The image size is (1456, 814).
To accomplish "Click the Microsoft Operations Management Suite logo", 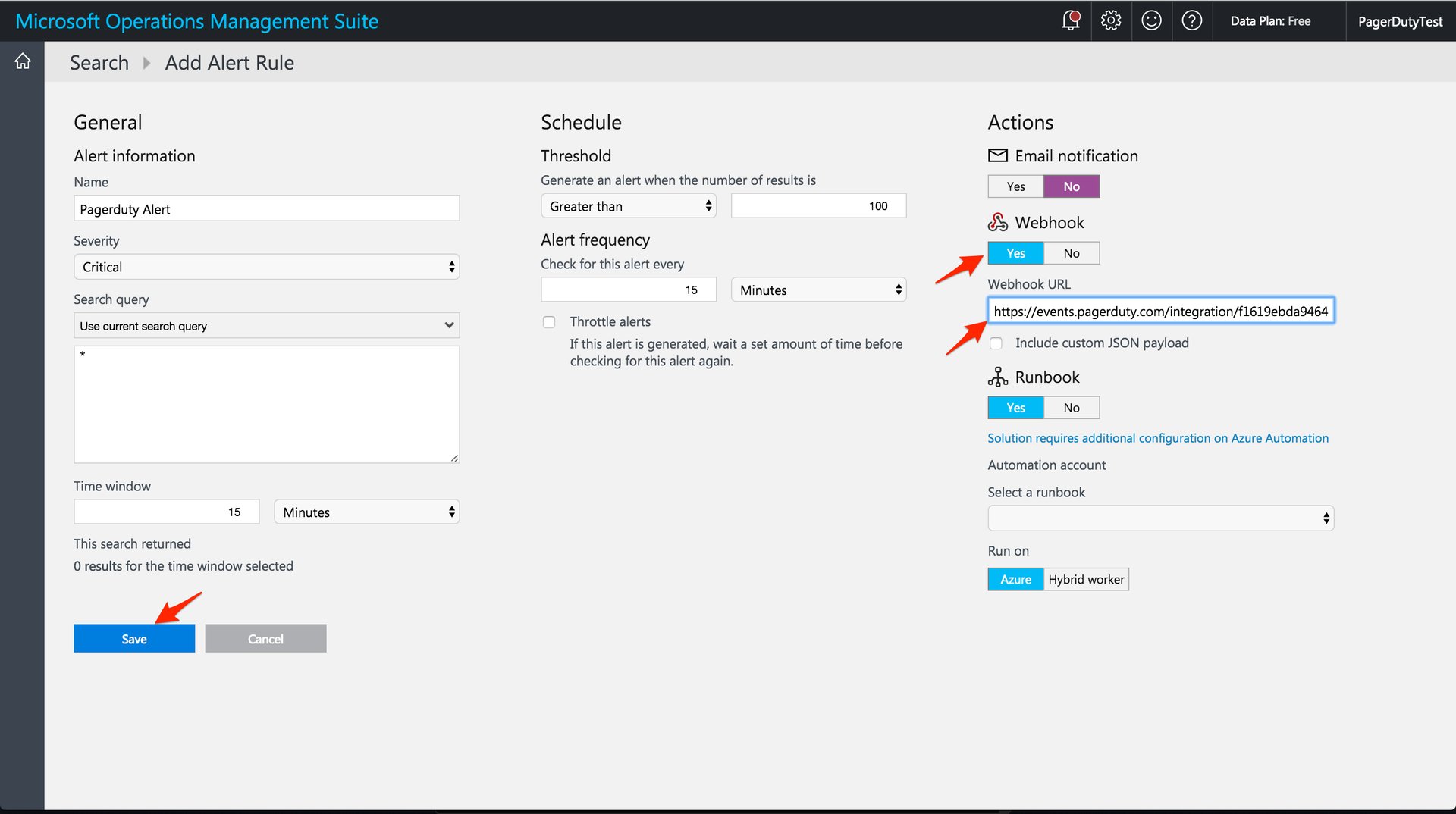I will (197, 20).
